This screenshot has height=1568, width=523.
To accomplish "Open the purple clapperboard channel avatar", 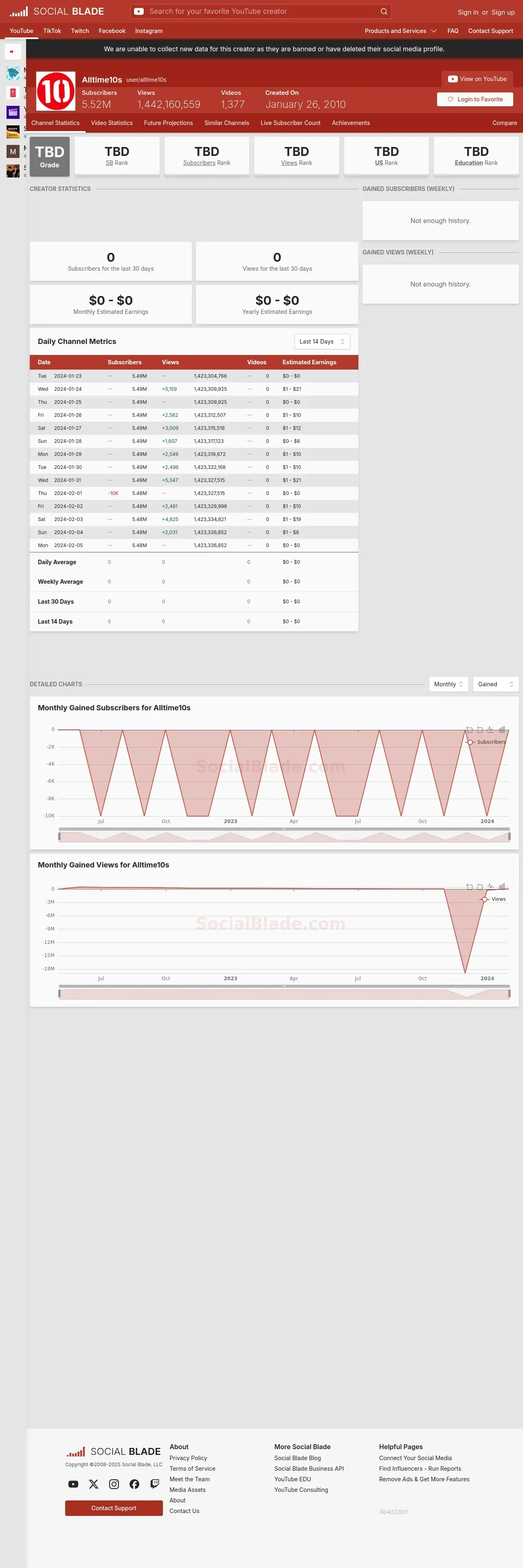I will (13, 112).
